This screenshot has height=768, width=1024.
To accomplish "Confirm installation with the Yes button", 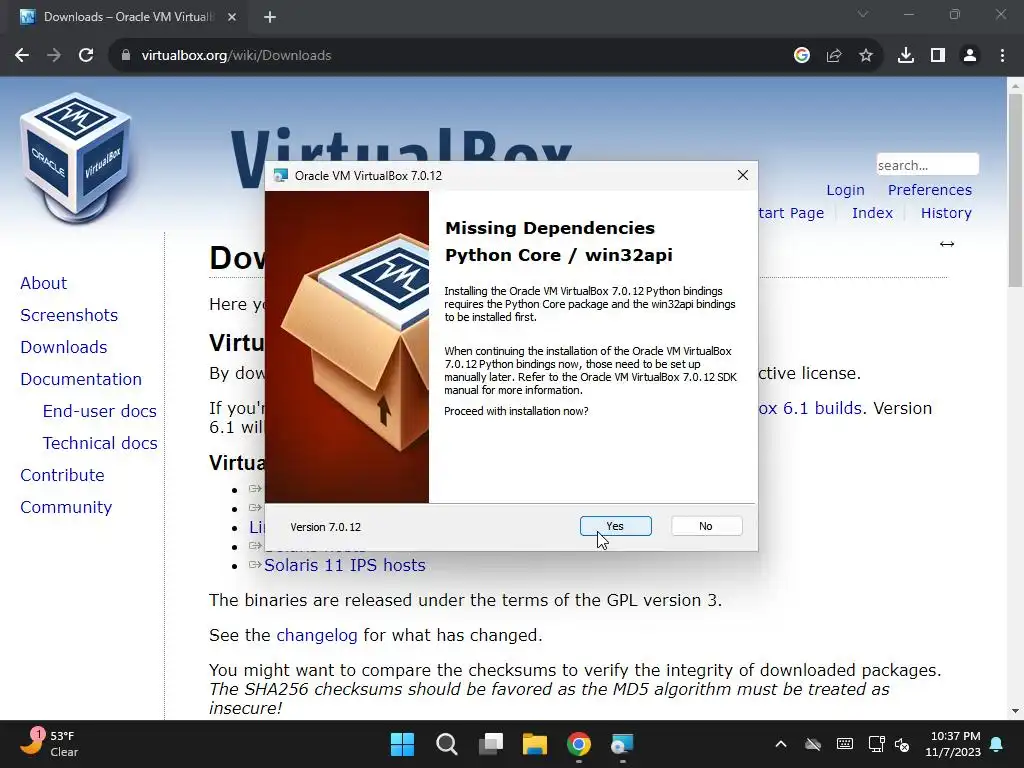I will click(x=615, y=526).
